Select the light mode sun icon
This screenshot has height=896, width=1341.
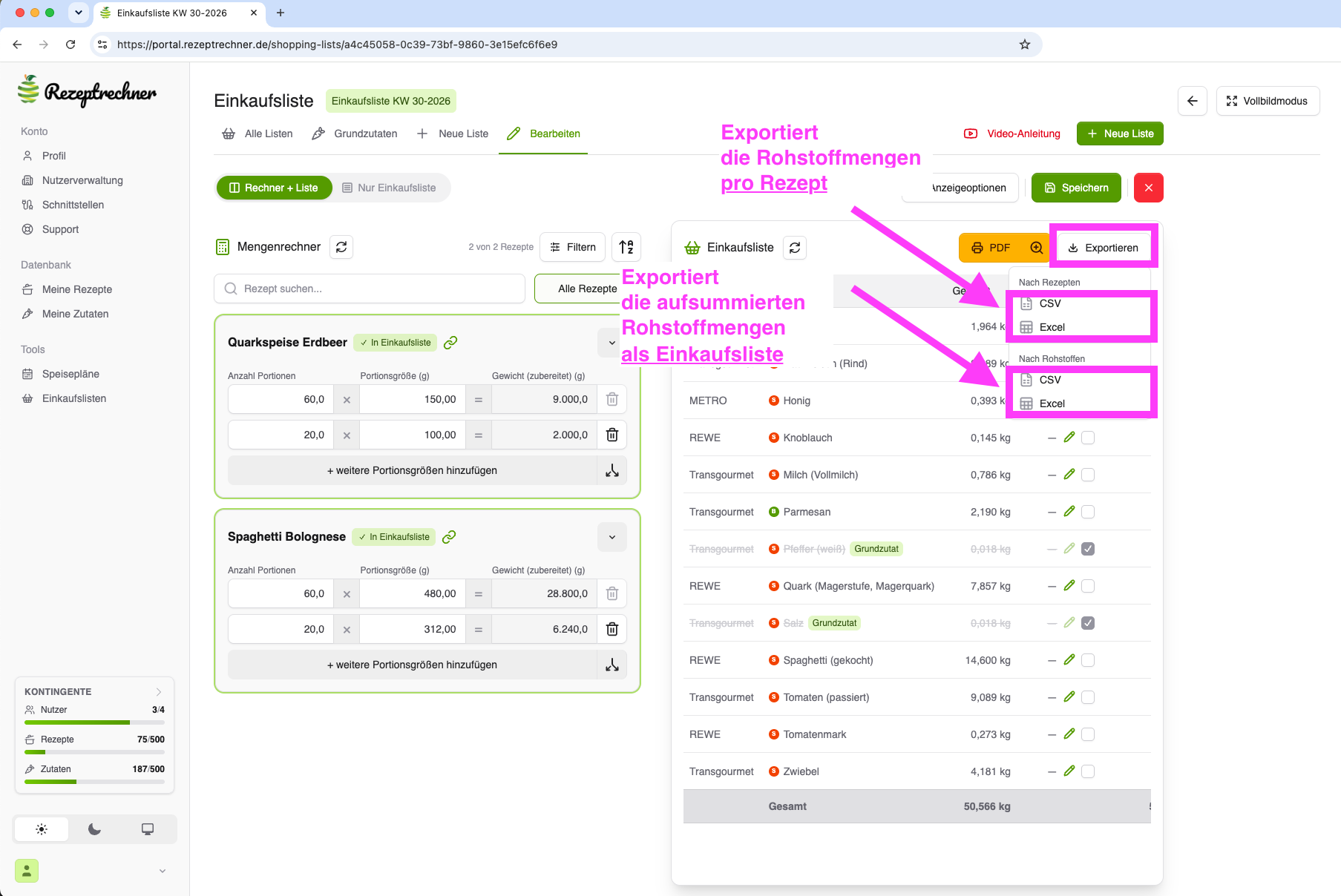[42, 829]
